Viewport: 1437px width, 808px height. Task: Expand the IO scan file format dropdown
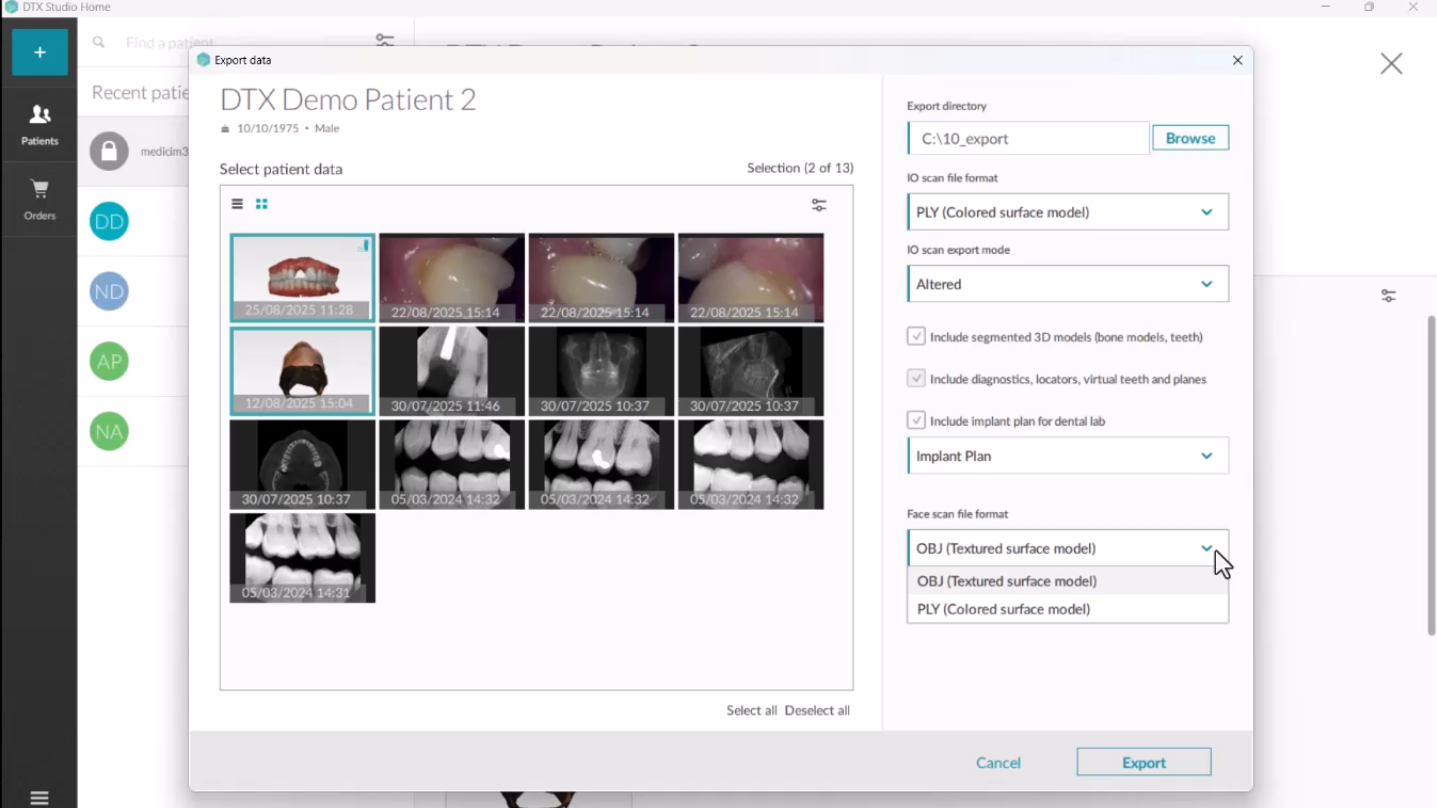1067,212
